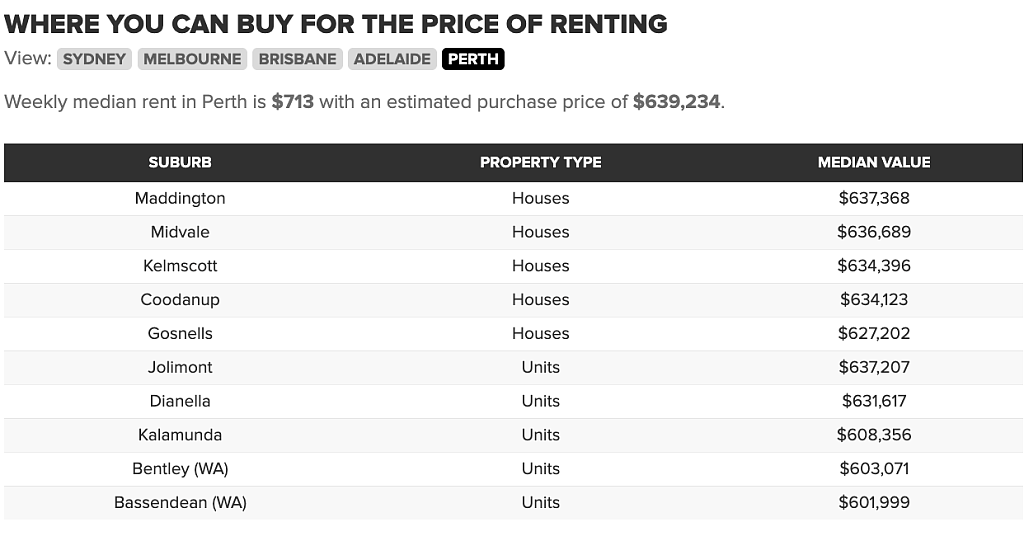Click the $637,368 median value cell
Viewport: 1024px width, 541px height.
pos(874,198)
